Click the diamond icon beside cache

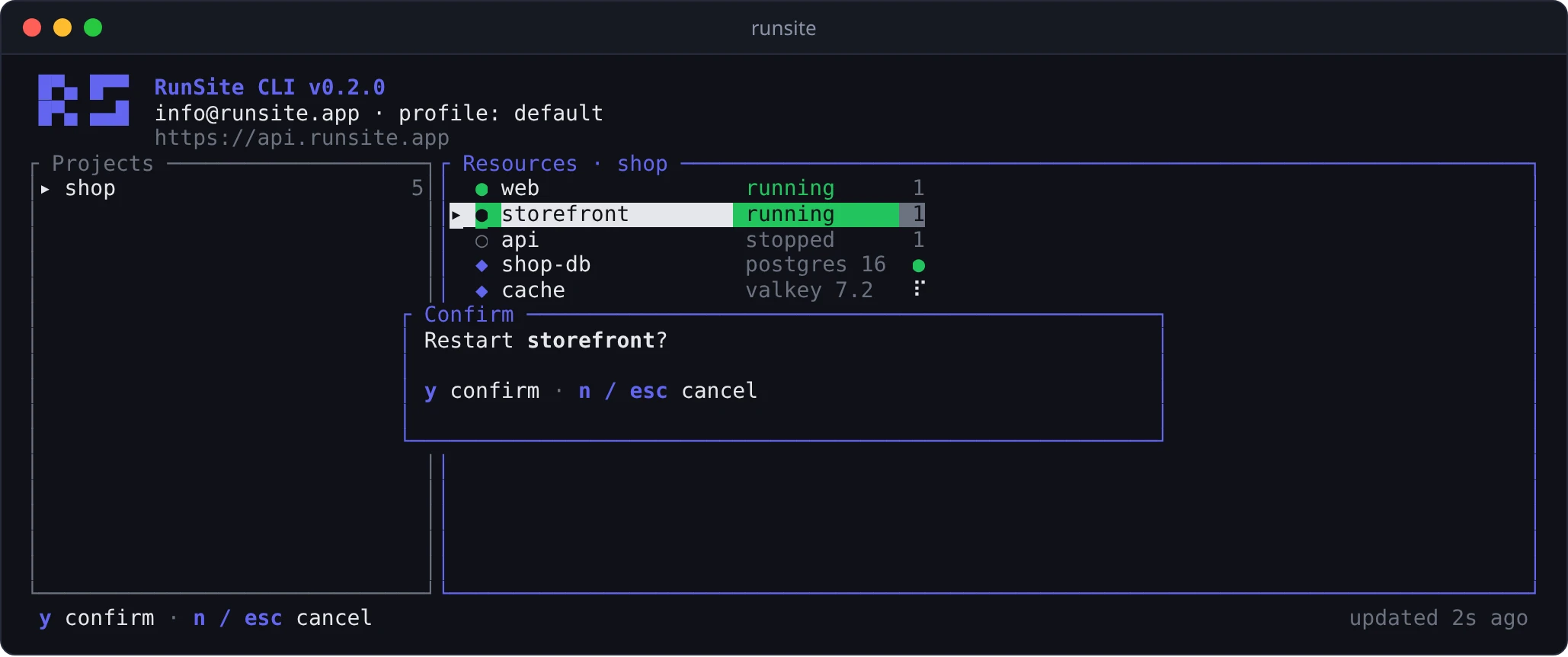click(482, 291)
